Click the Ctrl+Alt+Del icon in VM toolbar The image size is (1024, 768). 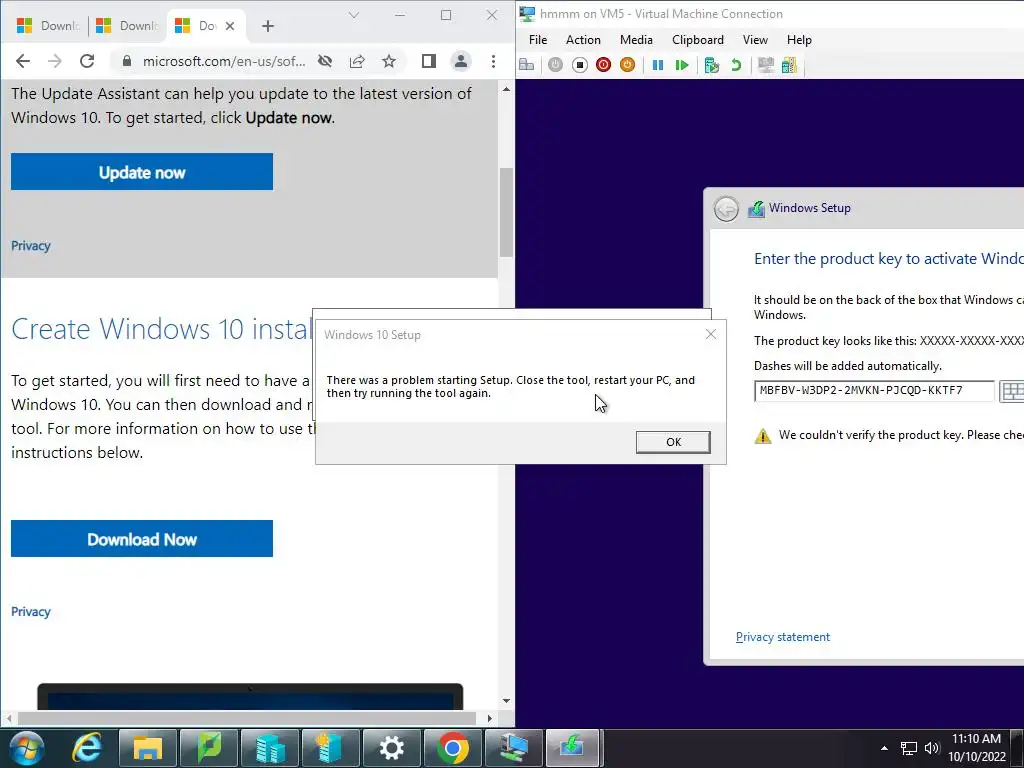point(526,65)
